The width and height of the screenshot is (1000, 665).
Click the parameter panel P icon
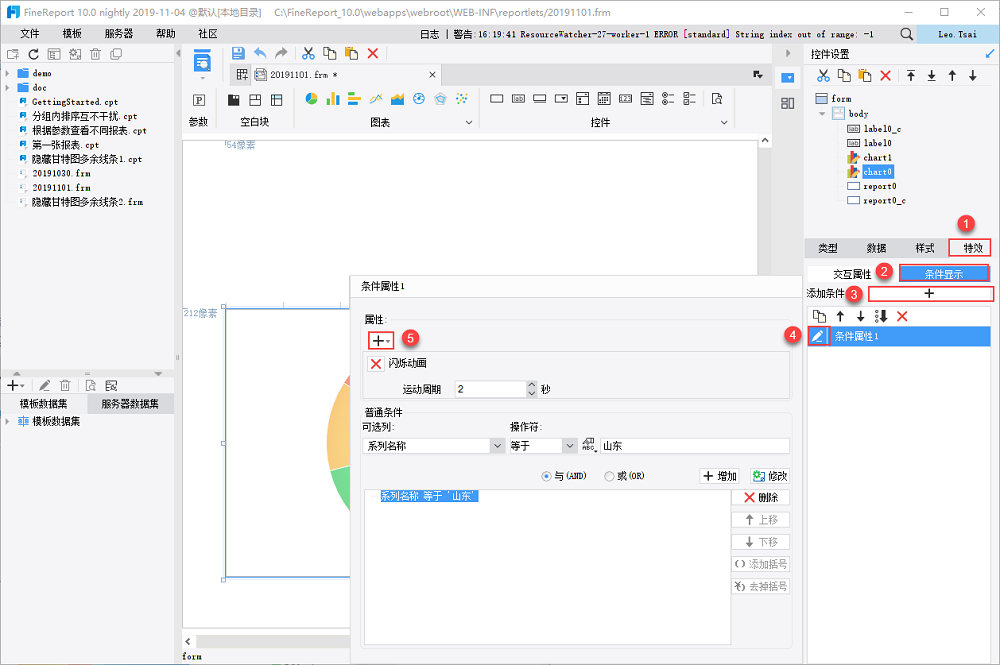(x=199, y=99)
